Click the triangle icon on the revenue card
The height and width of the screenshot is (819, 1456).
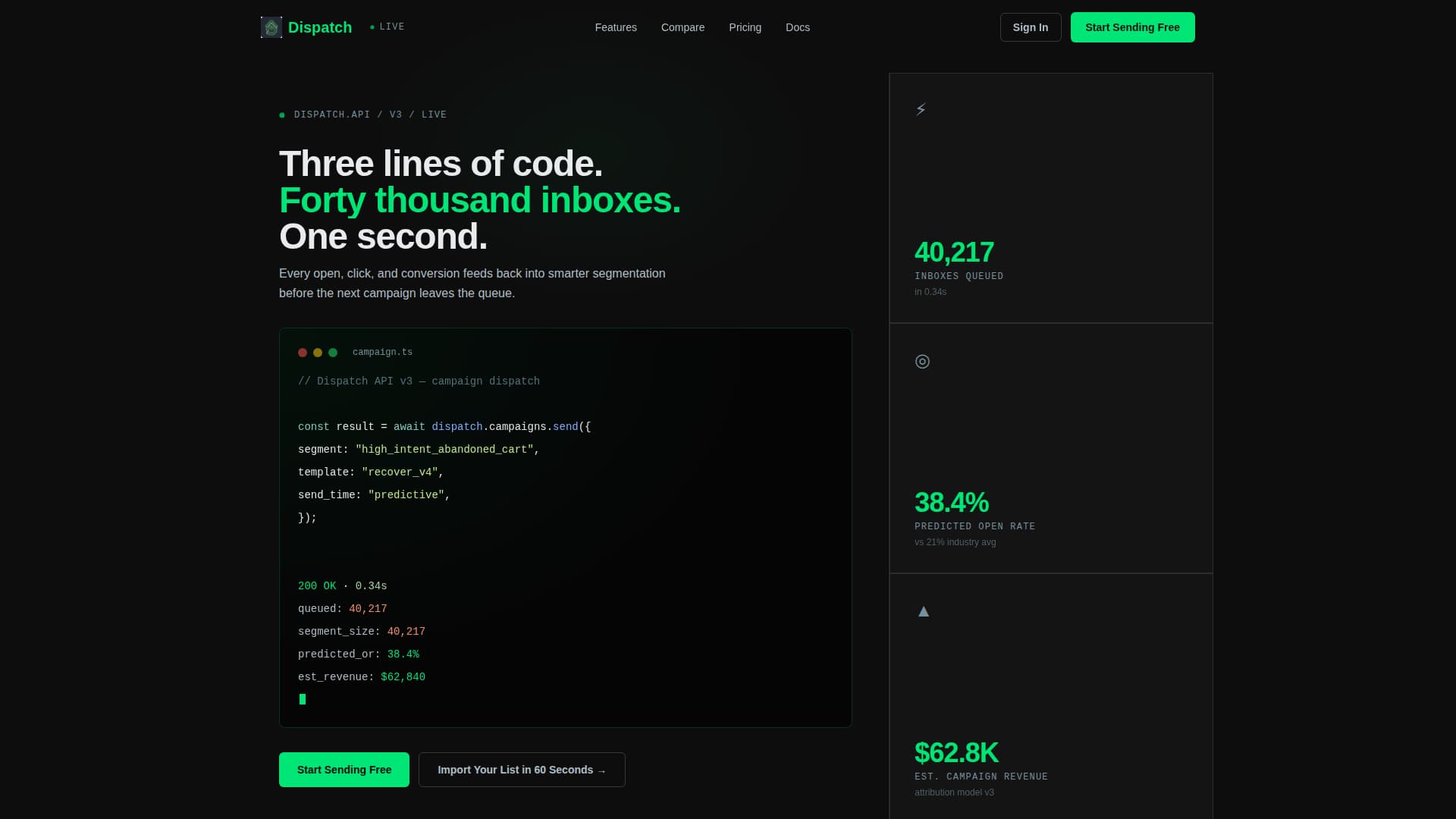pos(923,610)
